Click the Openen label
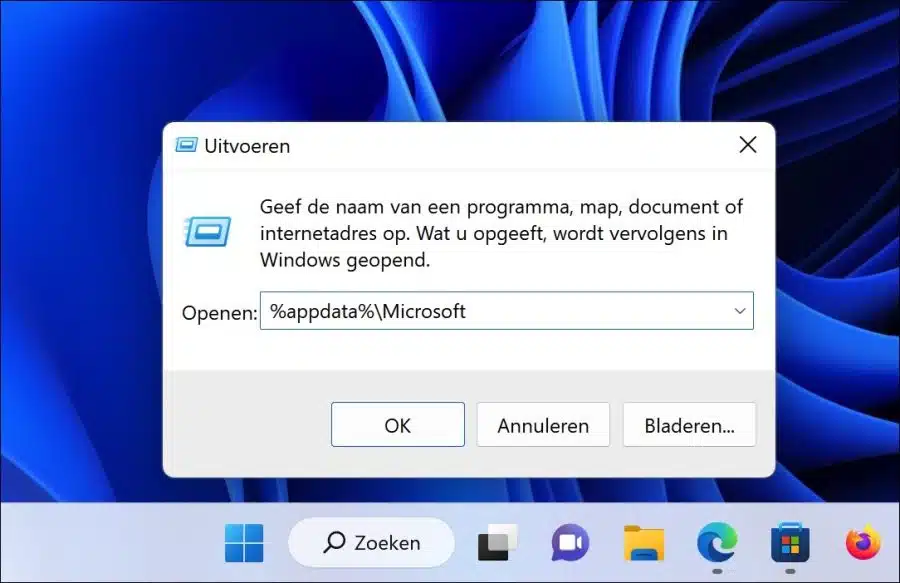 [219, 313]
